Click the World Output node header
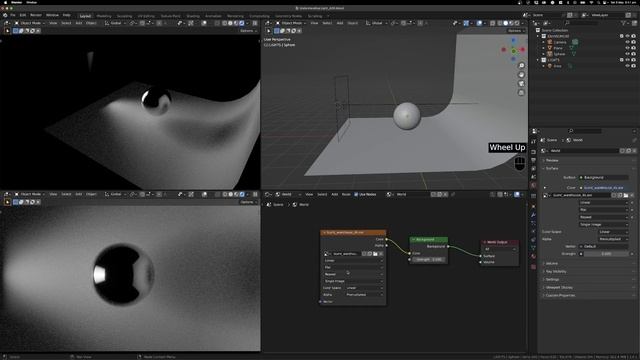This screenshot has height=360, width=640. click(500, 242)
